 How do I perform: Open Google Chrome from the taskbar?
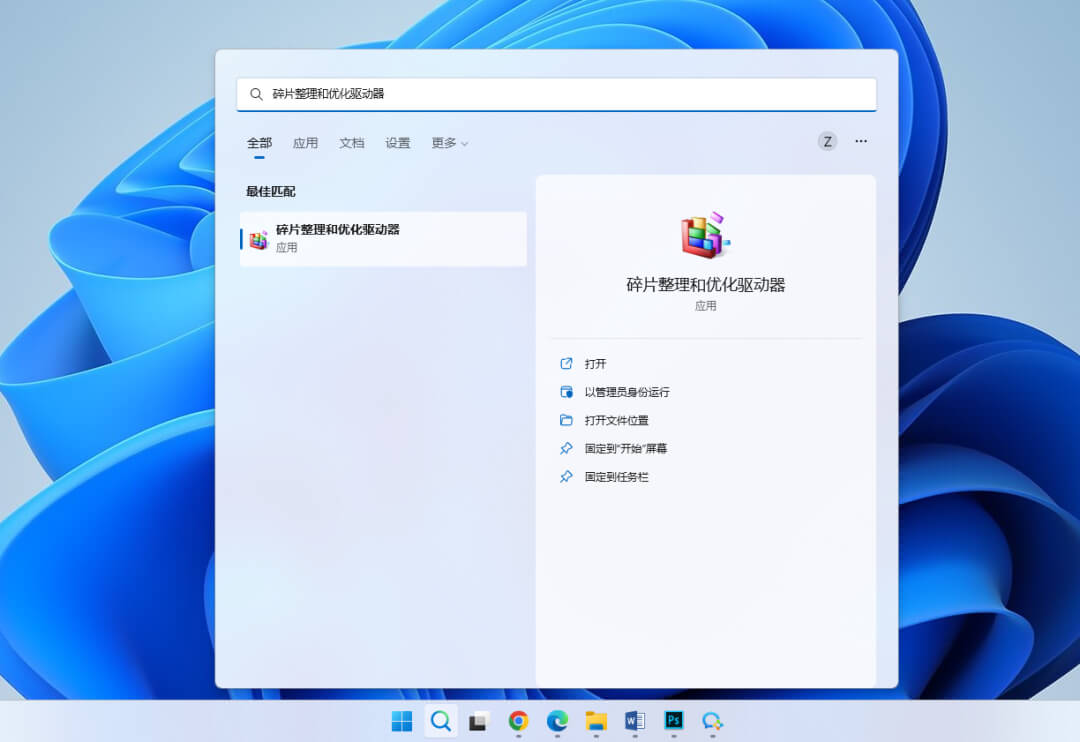tap(519, 721)
